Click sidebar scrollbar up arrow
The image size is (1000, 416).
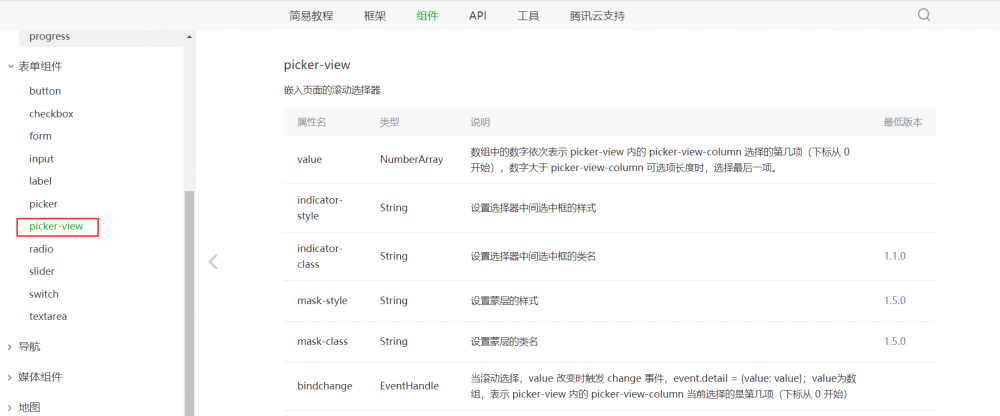(x=189, y=37)
